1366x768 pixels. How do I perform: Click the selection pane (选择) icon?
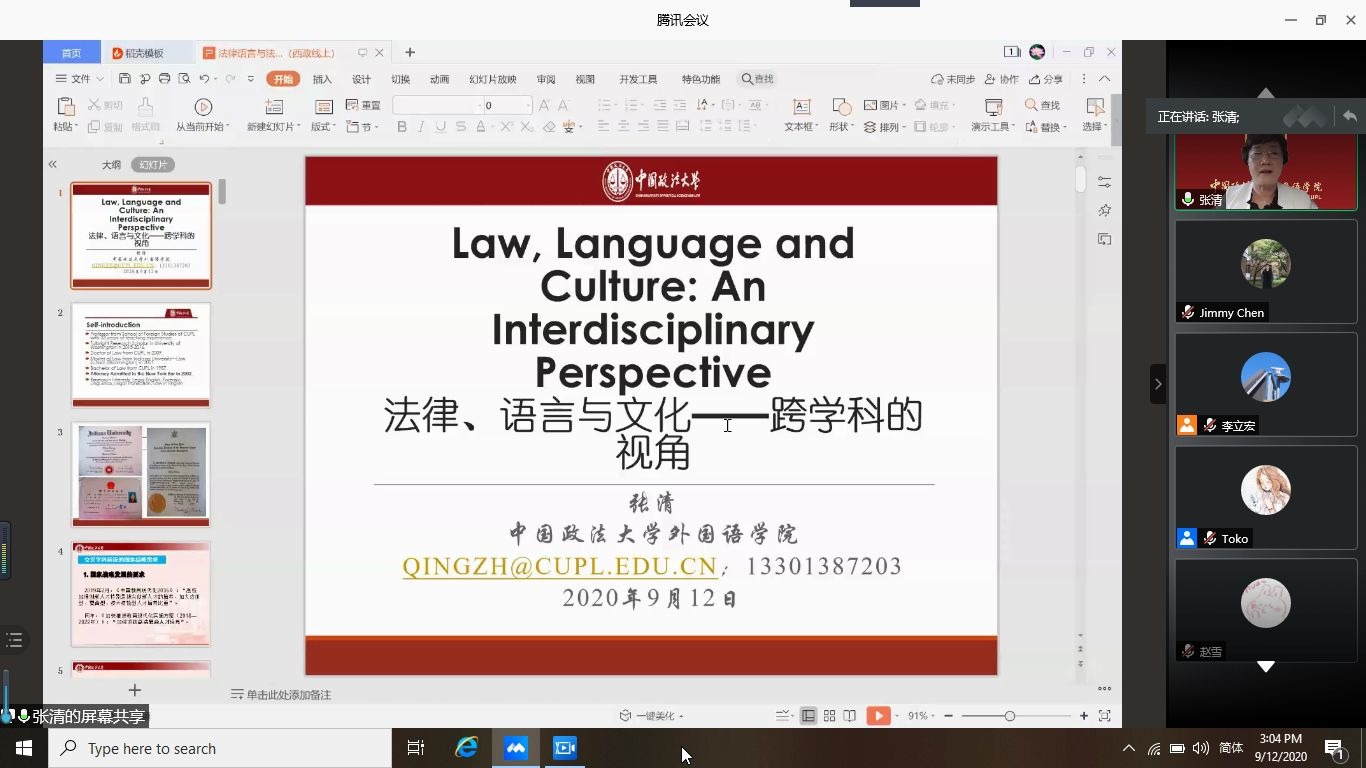point(1095,106)
